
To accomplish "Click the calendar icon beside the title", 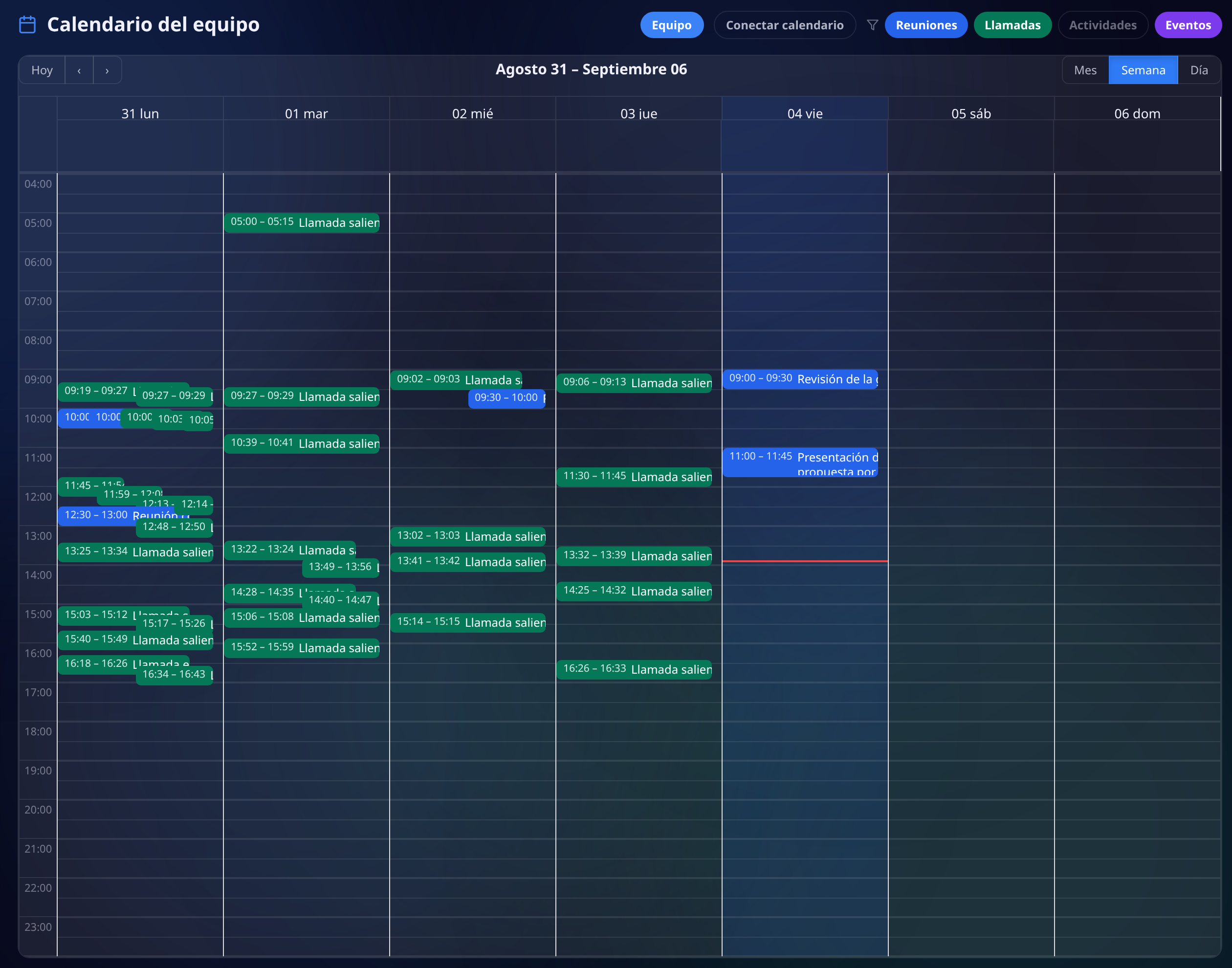I will coord(27,25).
